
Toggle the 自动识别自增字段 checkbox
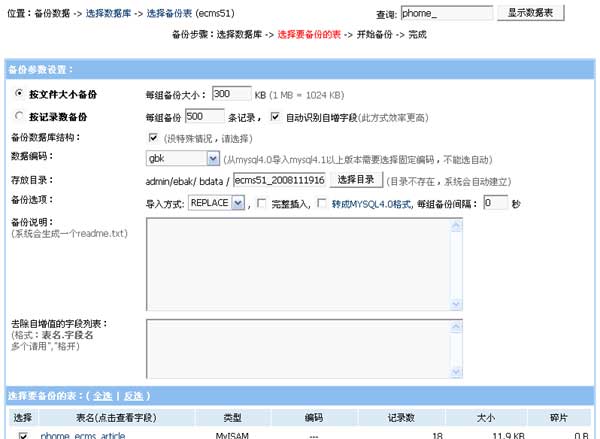click(x=274, y=116)
